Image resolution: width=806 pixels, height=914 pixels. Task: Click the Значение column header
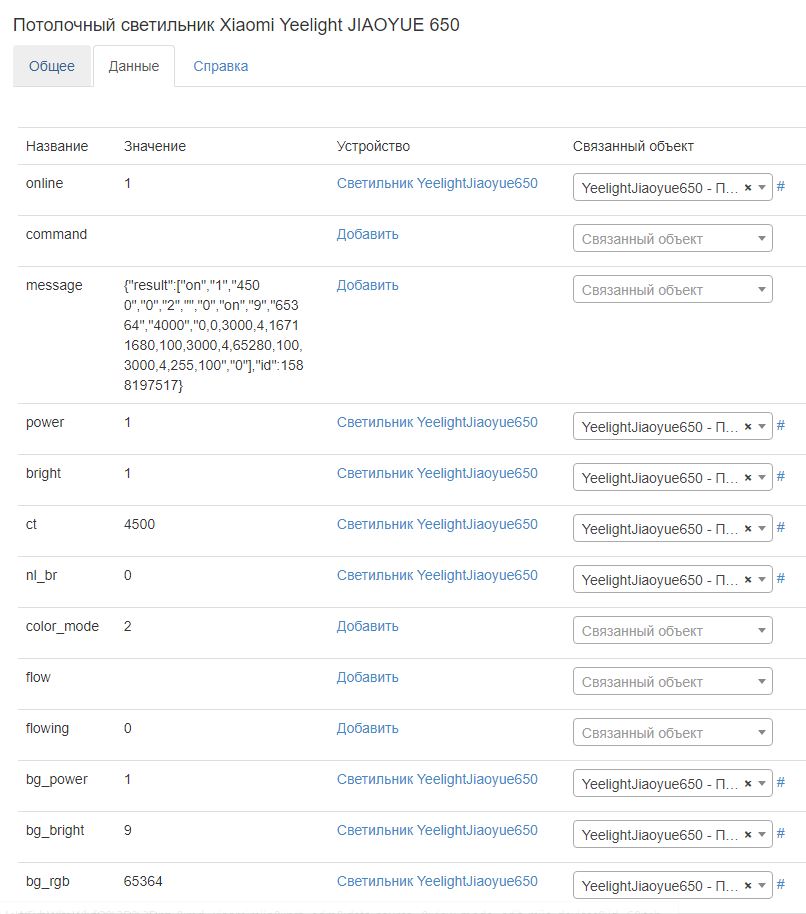[x=155, y=146]
